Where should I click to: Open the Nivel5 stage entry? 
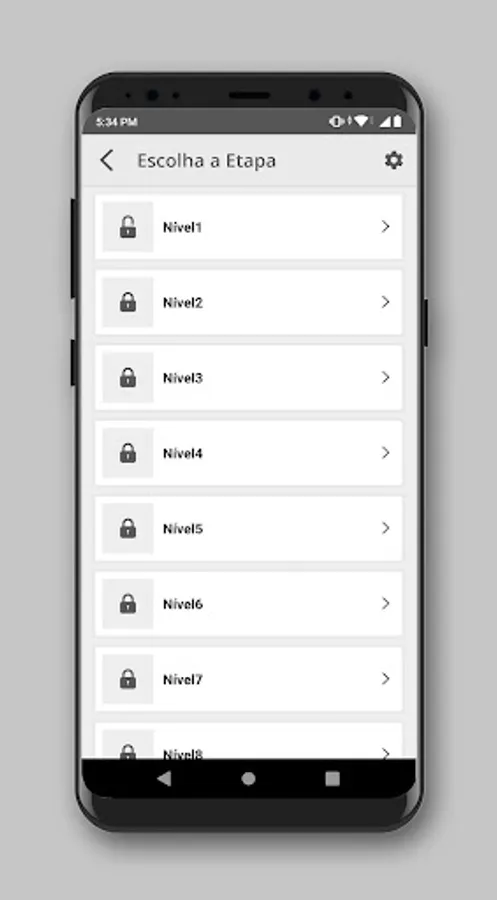tap(248, 529)
